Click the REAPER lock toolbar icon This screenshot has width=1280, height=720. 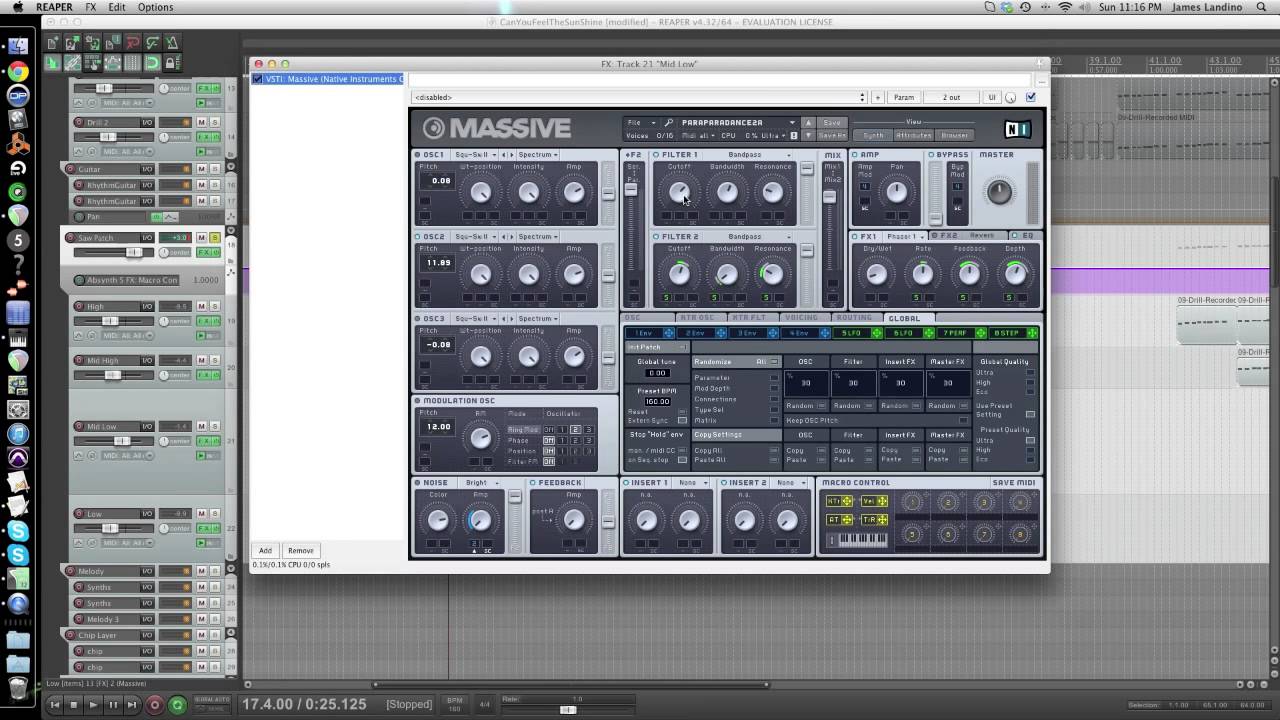click(173, 63)
